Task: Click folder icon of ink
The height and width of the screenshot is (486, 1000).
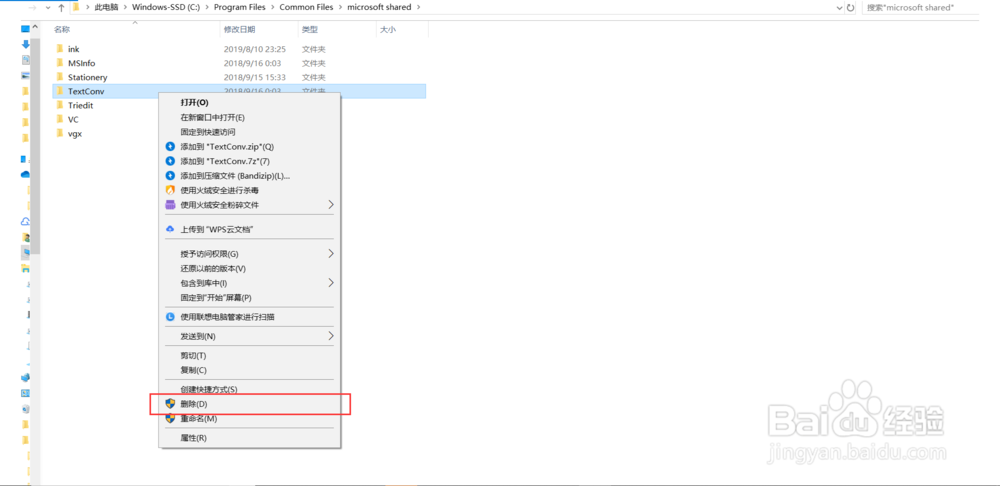Action: (59, 48)
